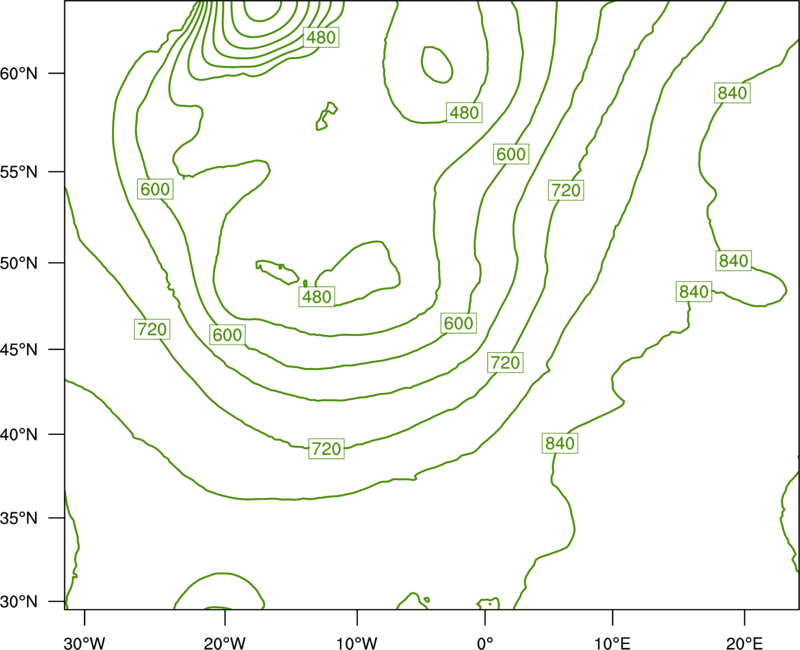
Task: Pick the 35°N latitude axis label
Action: (19, 518)
